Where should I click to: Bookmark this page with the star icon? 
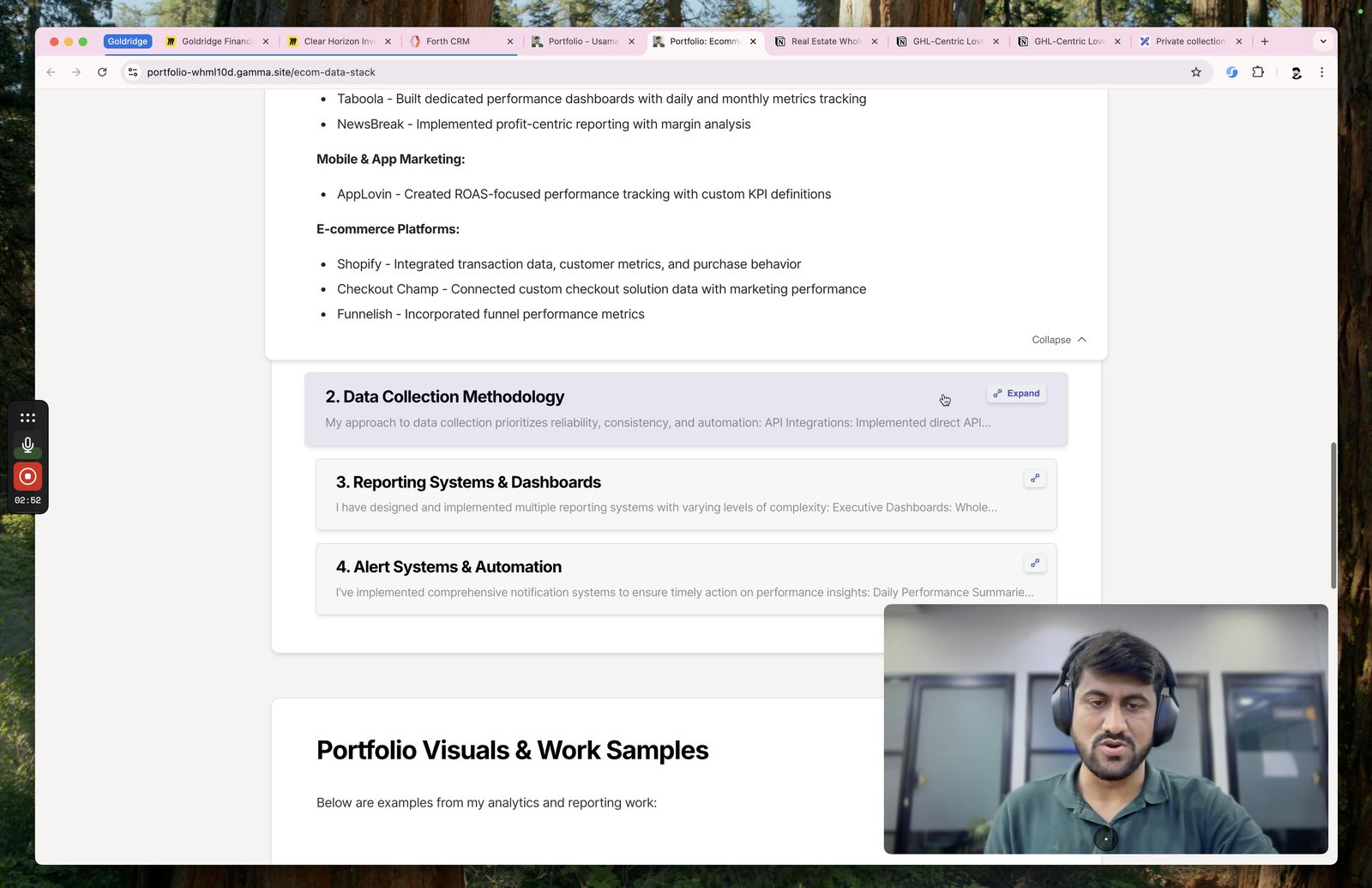pos(1196,72)
